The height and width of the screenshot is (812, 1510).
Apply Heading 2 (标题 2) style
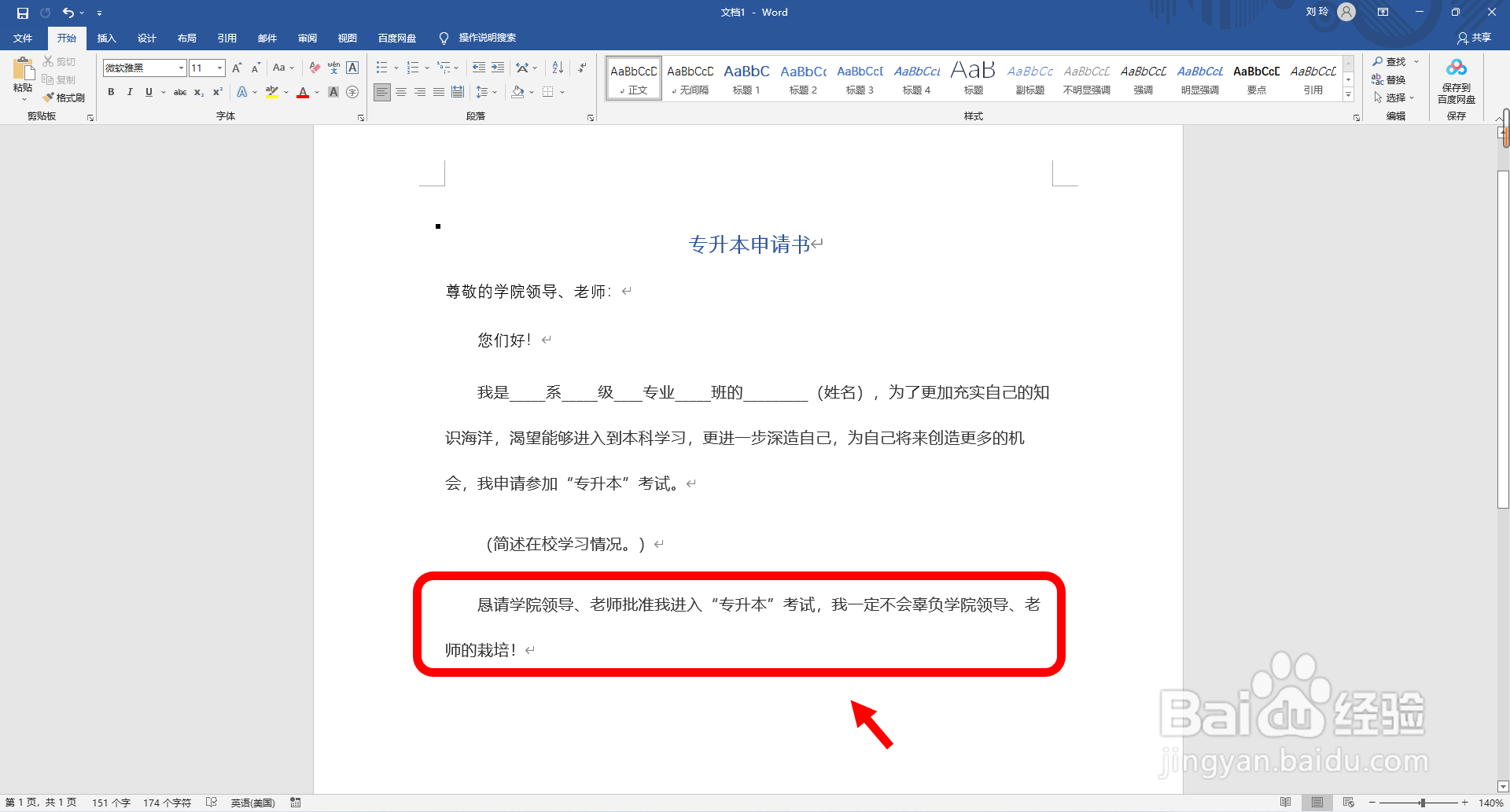pos(803,78)
